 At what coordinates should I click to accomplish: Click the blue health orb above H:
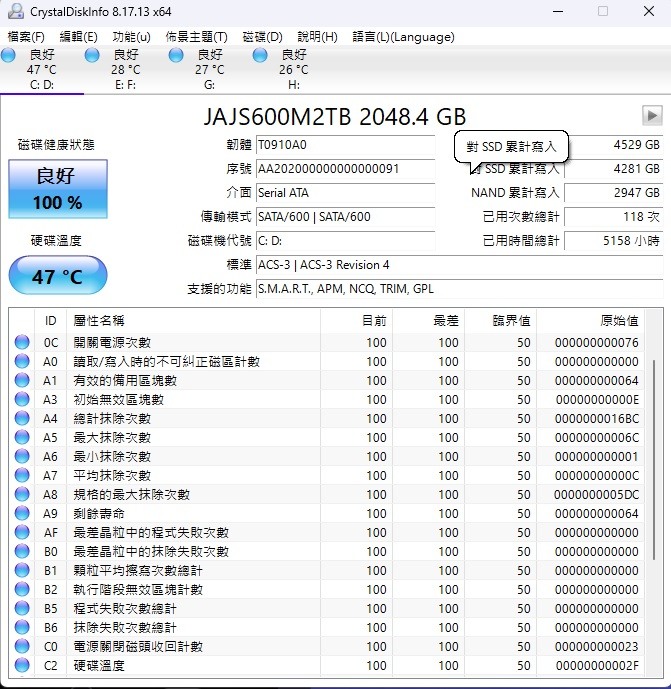point(260,55)
